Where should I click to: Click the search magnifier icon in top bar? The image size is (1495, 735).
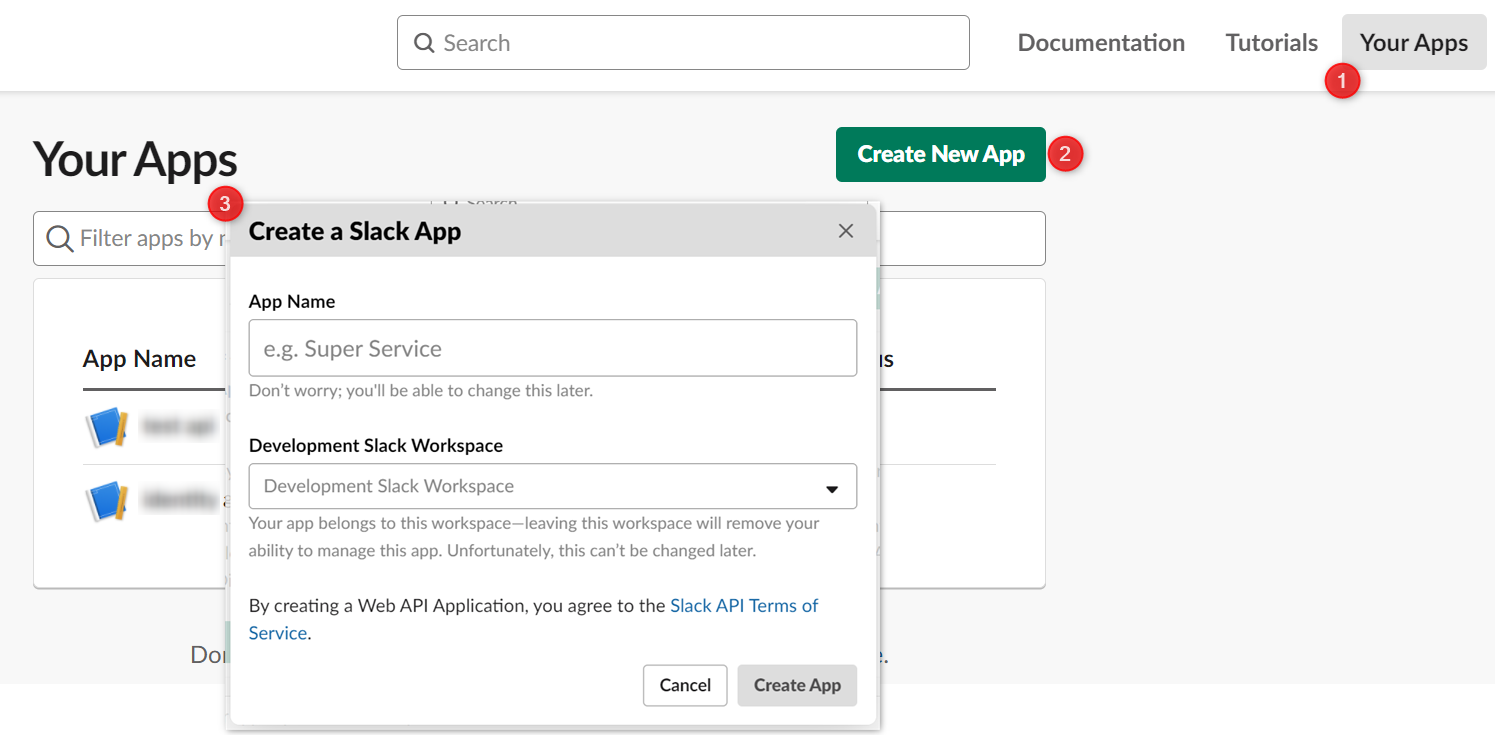point(424,43)
